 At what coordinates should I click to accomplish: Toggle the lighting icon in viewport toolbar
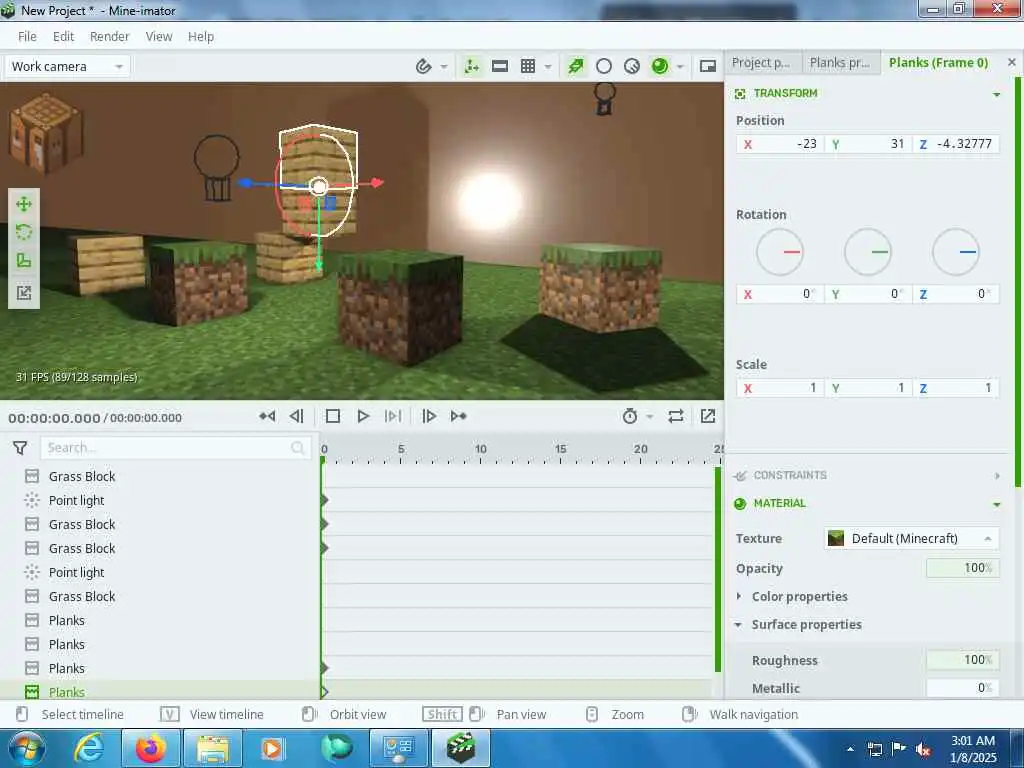[x=575, y=66]
